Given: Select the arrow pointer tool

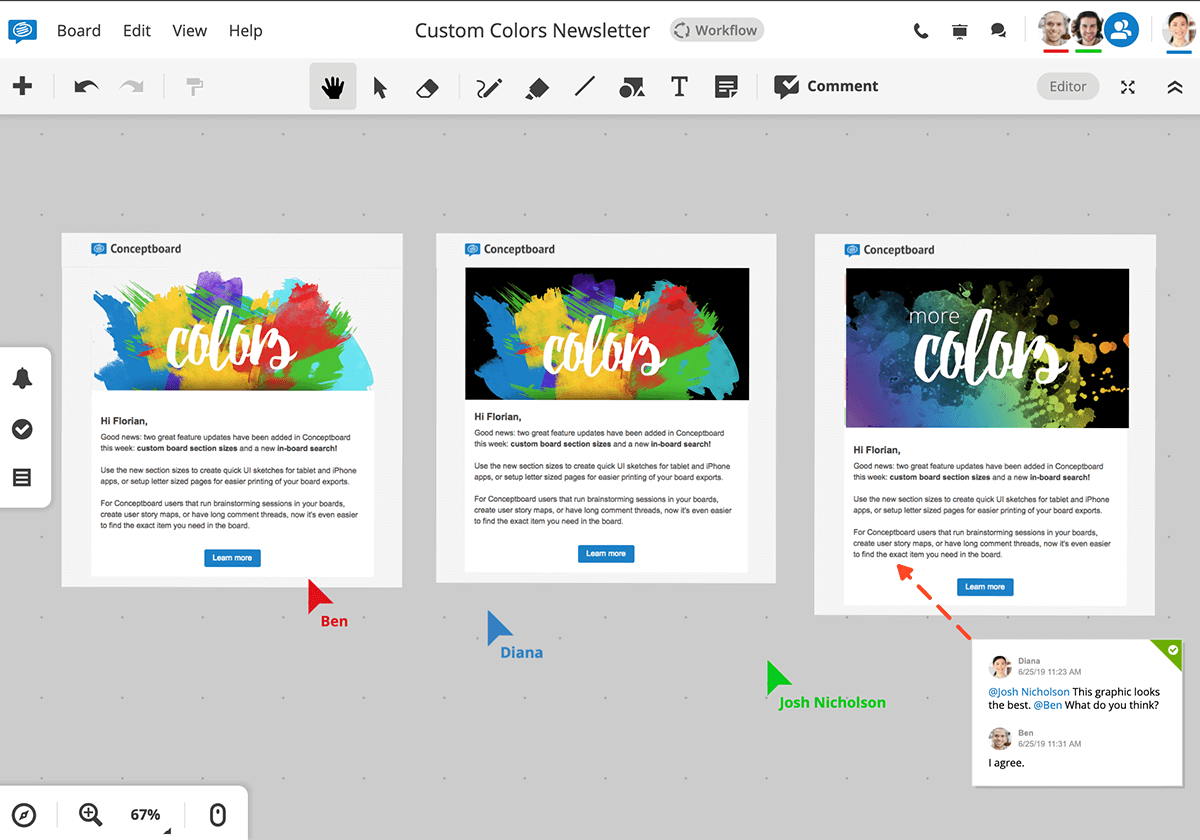Looking at the screenshot, I should (380, 87).
